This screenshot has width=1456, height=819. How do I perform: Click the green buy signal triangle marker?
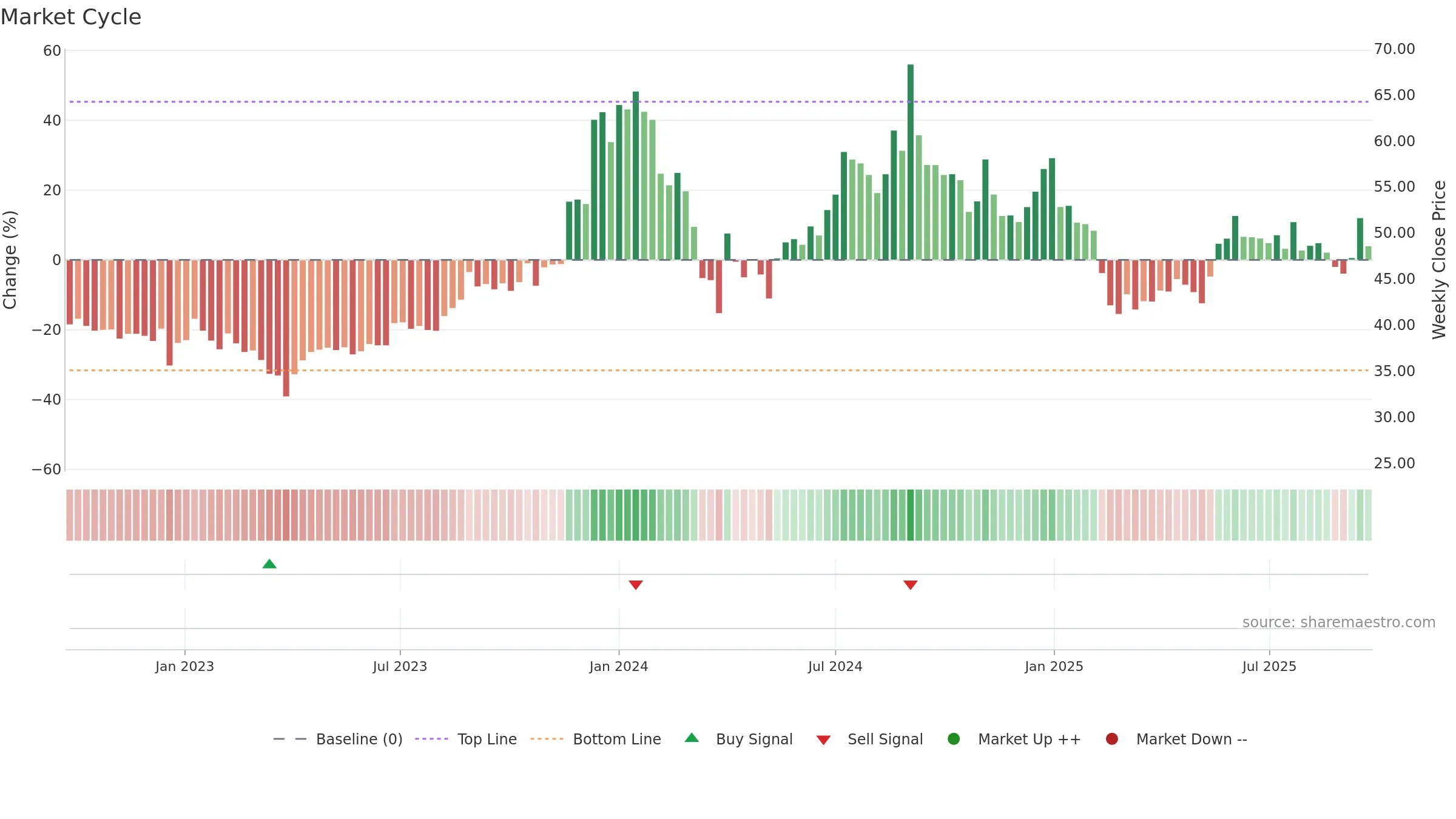(x=269, y=564)
